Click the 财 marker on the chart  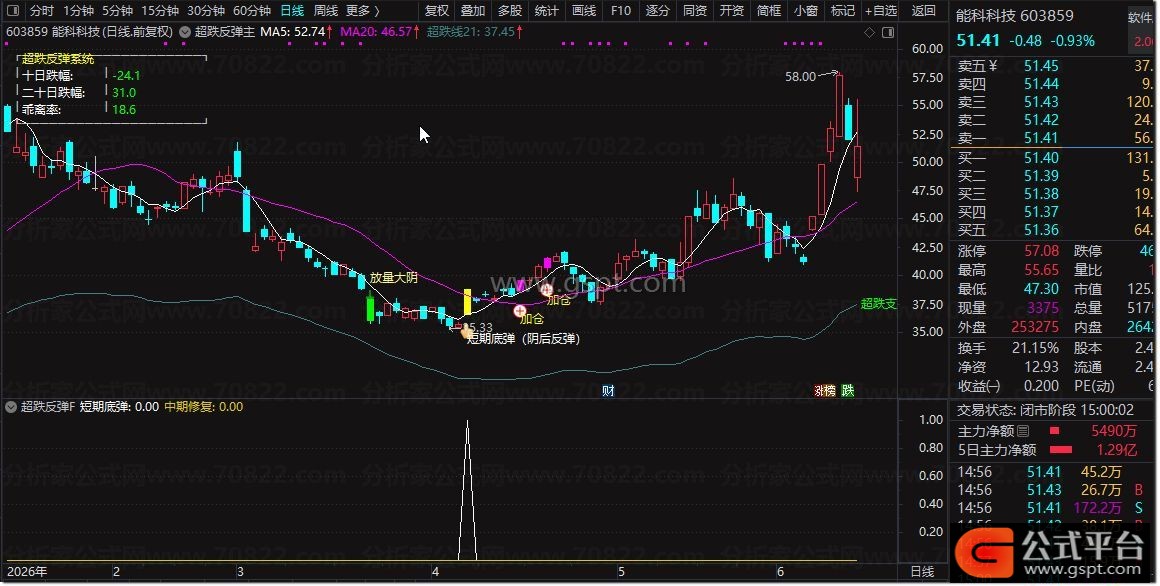point(608,391)
